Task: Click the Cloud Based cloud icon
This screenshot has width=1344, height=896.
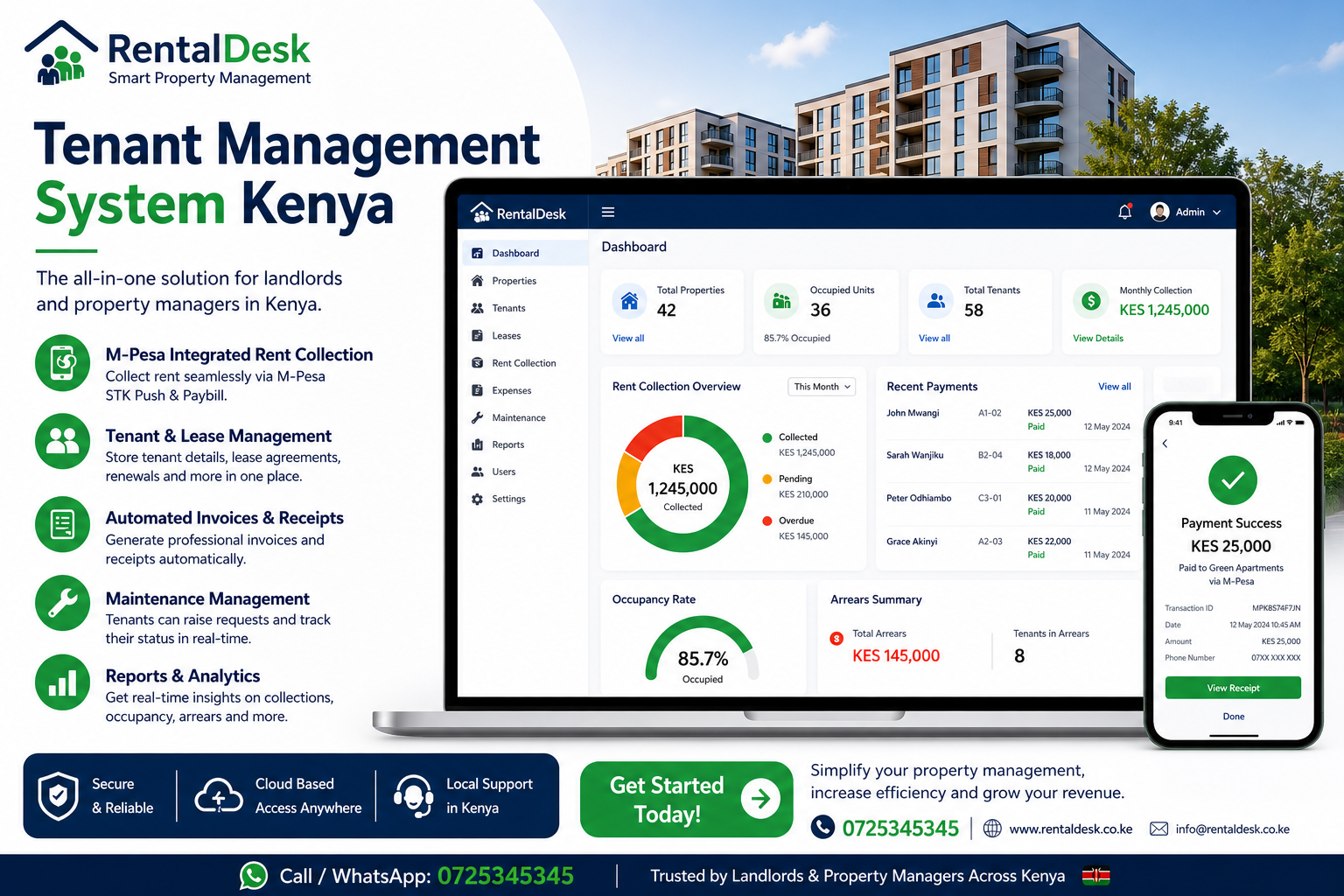Action: click(x=219, y=796)
